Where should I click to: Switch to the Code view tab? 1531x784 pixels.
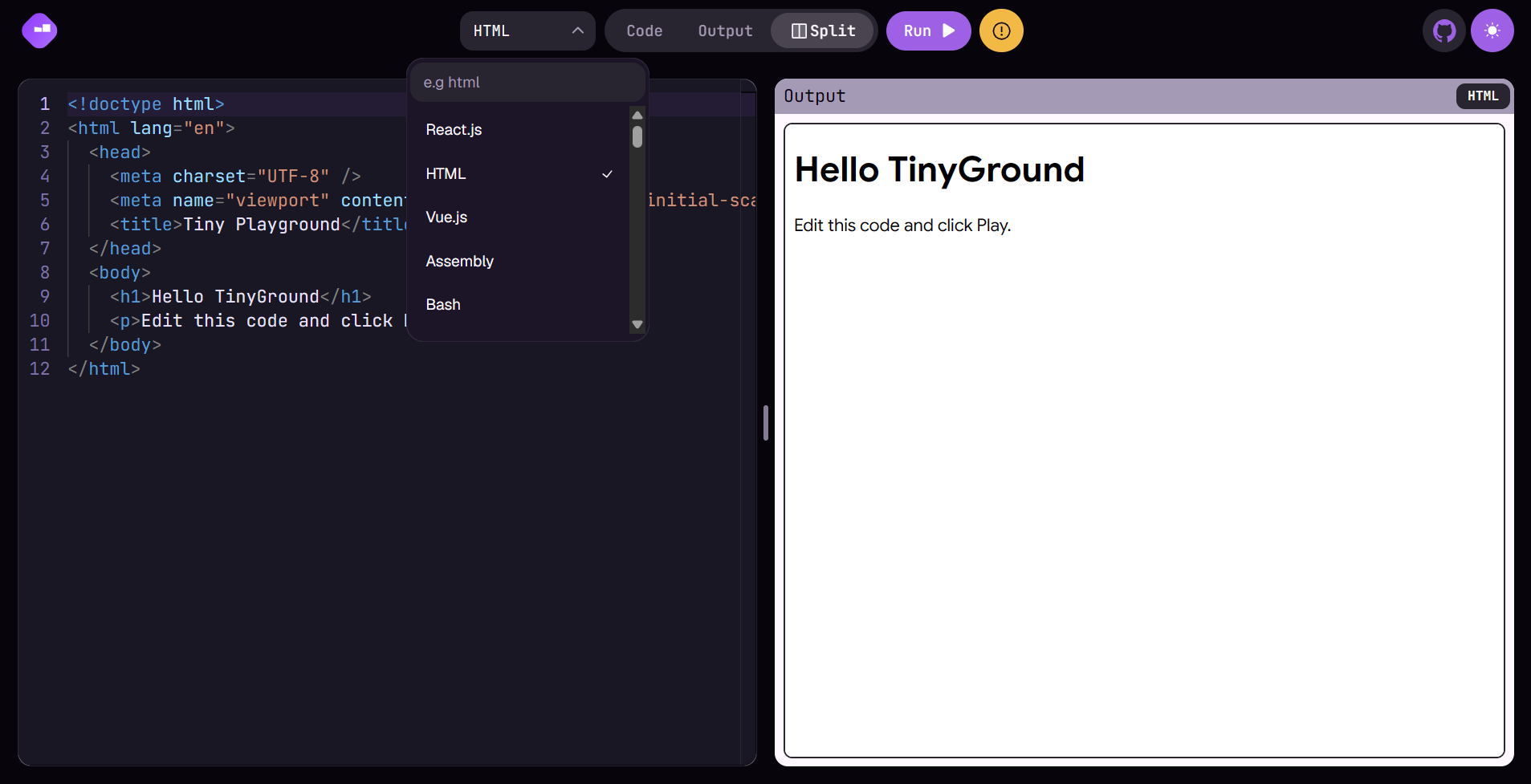click(x=645, y=30)
